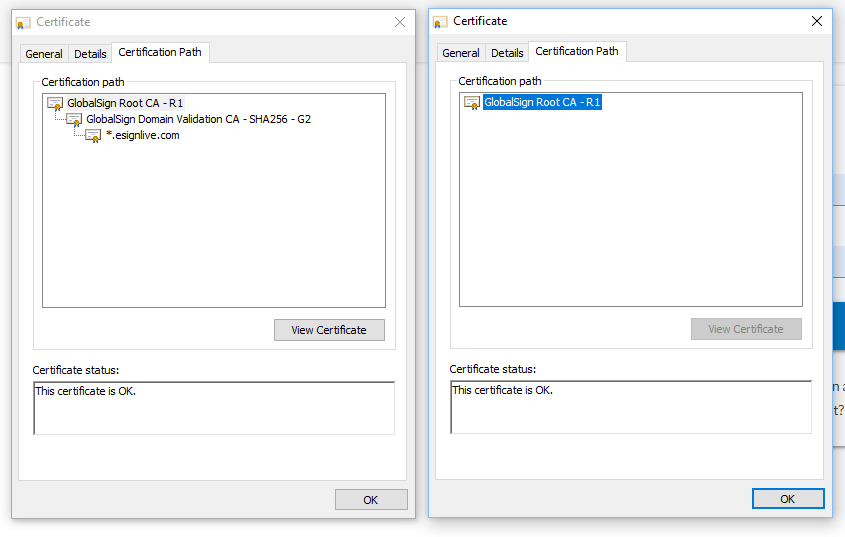Click View Certificate in the left window
Screen dimensions: 845x537
tap(329, 330)
